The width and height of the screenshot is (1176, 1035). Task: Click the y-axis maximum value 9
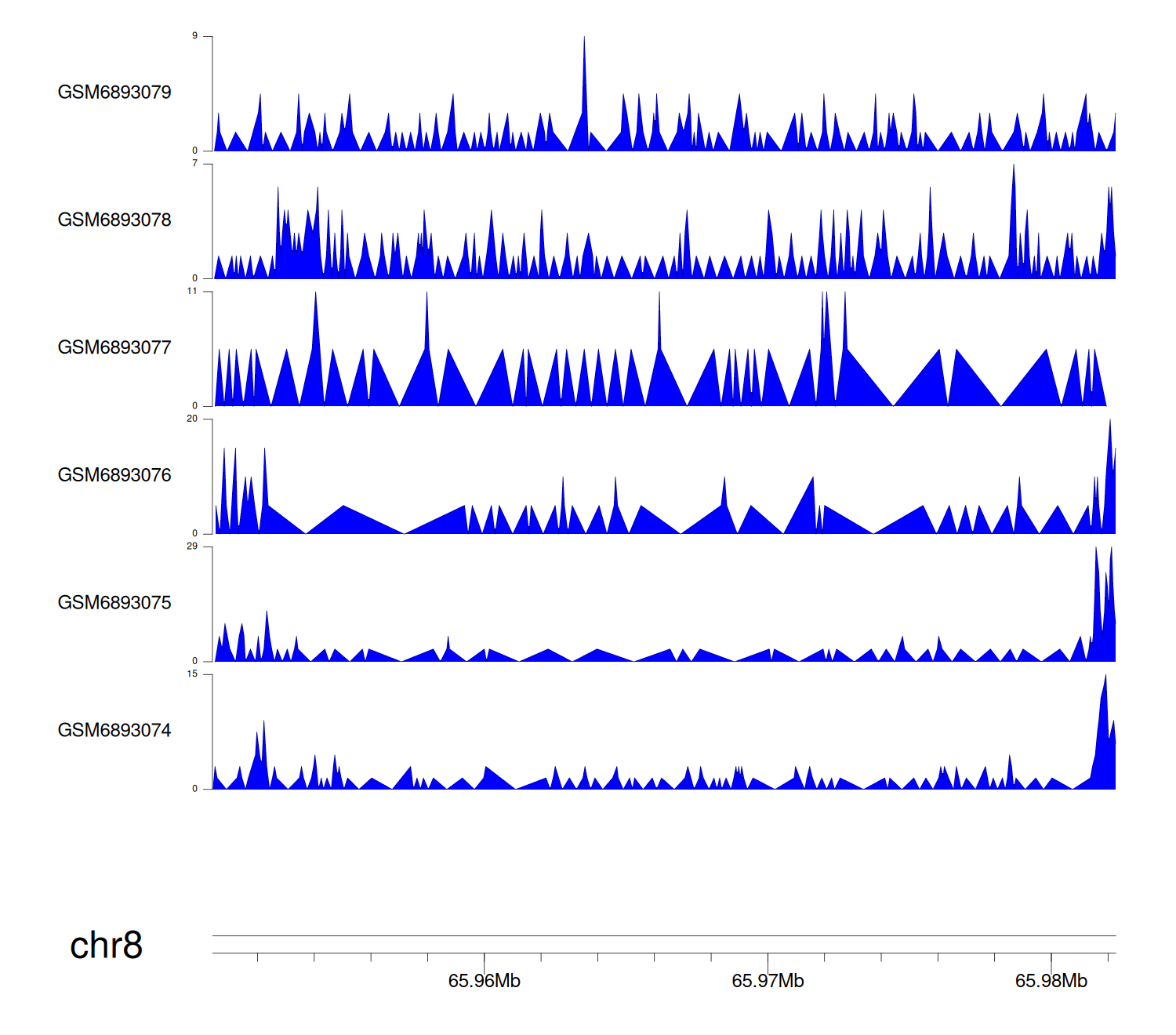(195, 36)
